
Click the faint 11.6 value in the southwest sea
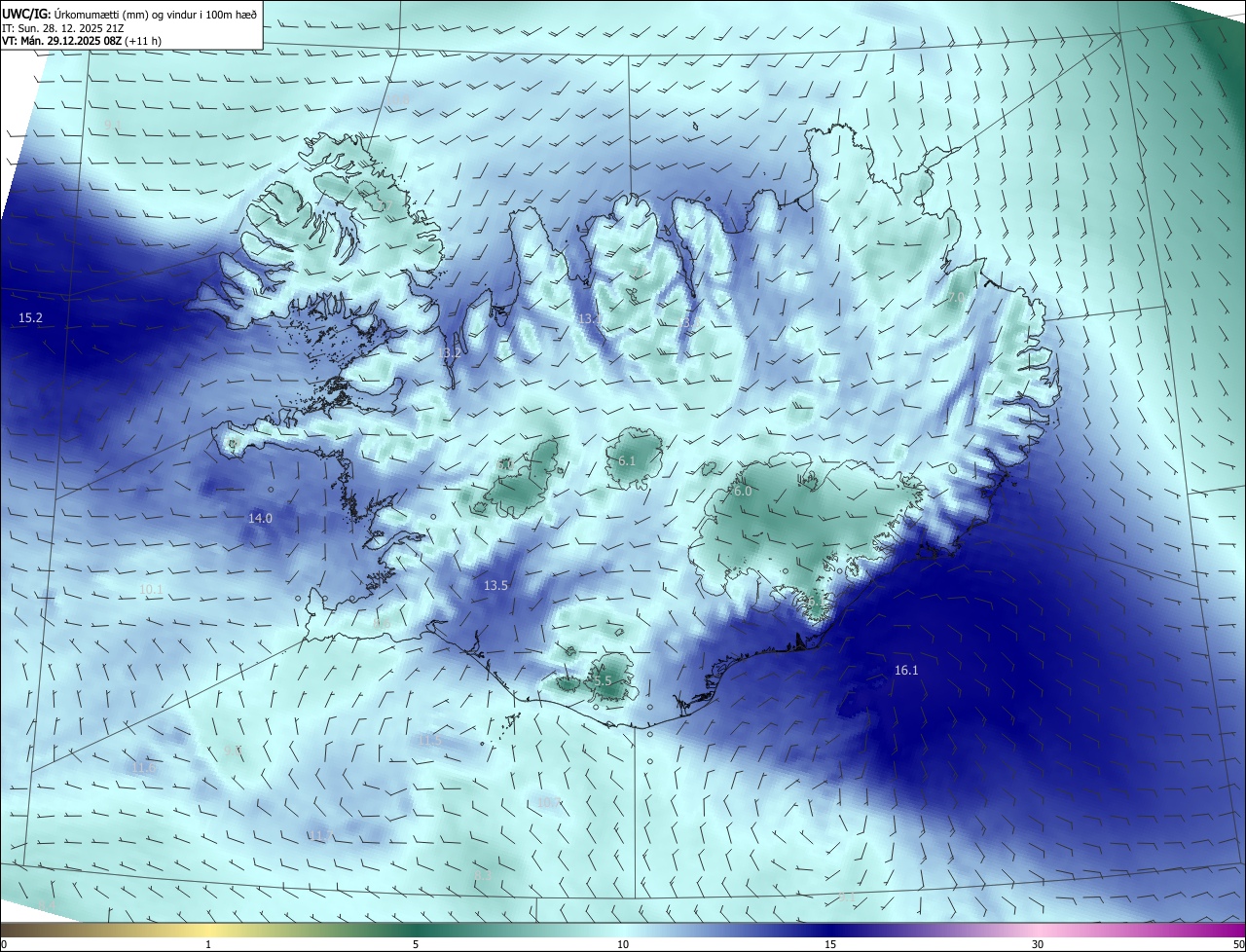pos(143,768)
